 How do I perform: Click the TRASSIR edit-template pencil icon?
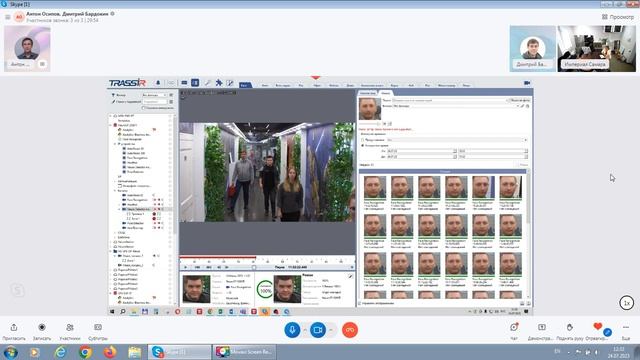[x=230, y=83]
